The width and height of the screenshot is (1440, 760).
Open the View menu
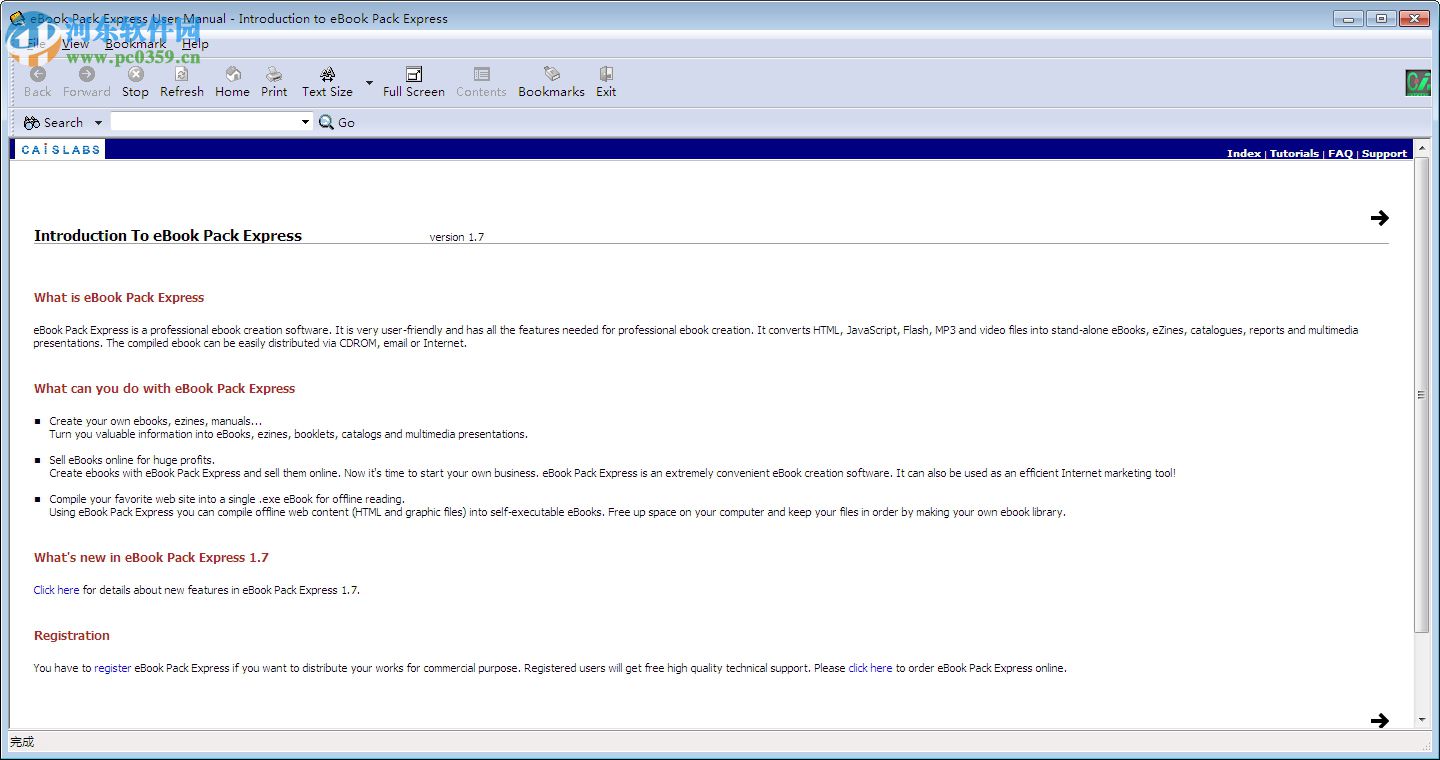[x=75, y=43]
